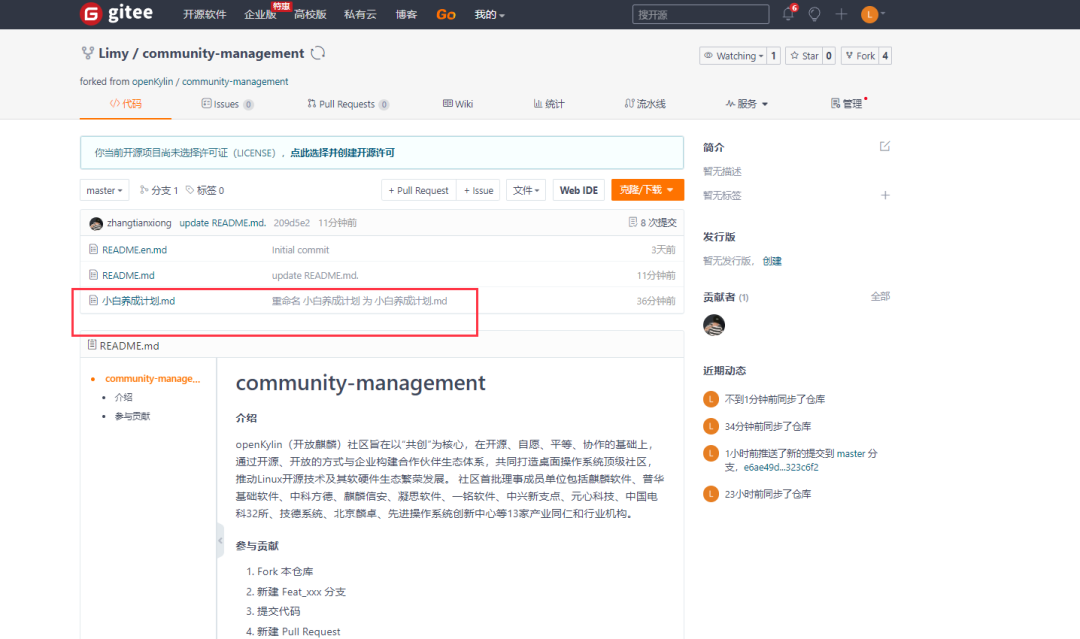Open the Star count 0
Screen dimensions: 1080x639
(829, 56)
